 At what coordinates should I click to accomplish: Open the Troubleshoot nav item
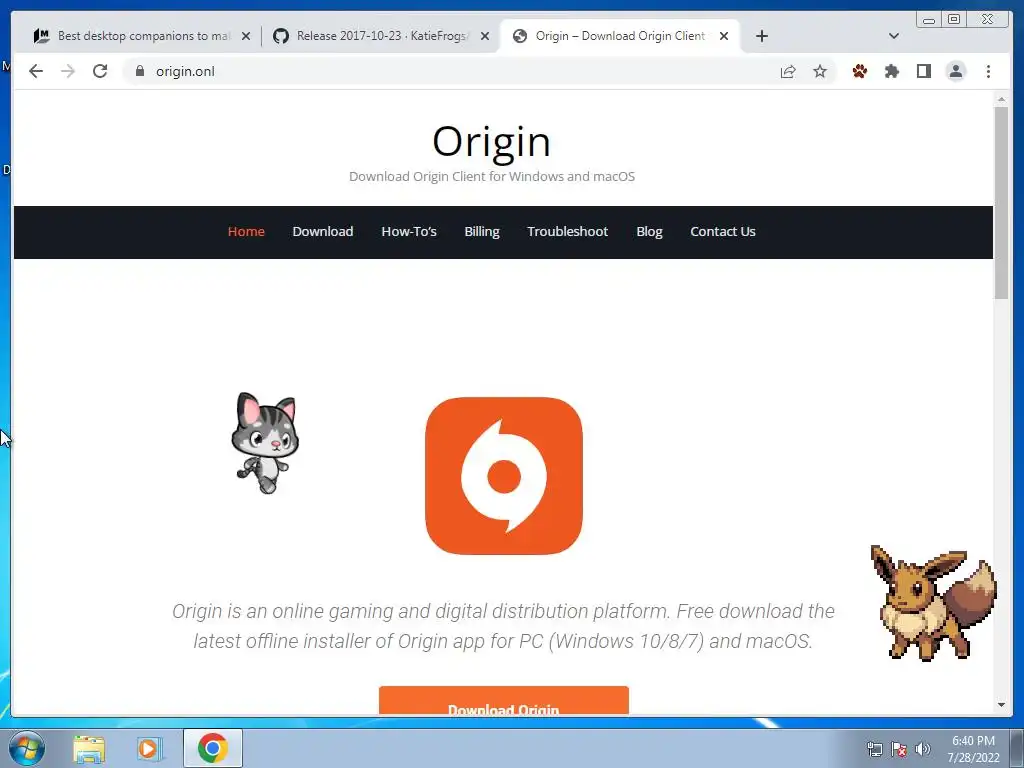[568, 232]
